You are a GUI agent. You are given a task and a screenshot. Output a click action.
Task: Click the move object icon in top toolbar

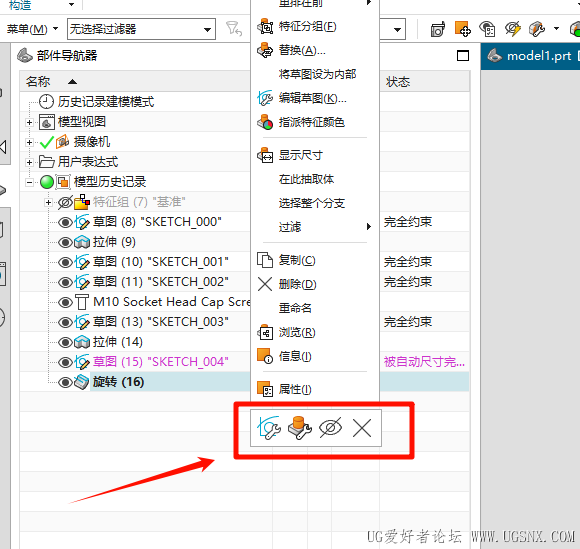463,28
